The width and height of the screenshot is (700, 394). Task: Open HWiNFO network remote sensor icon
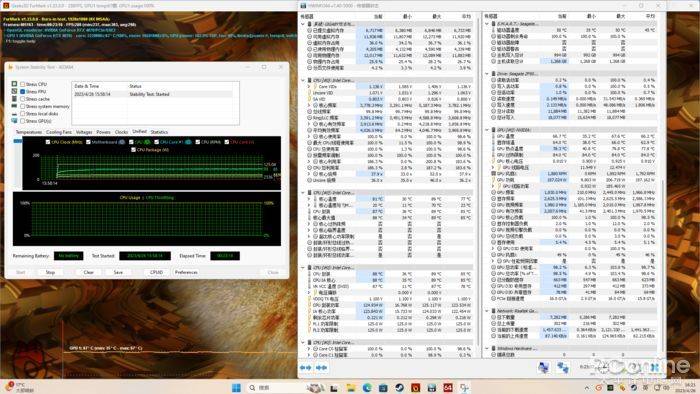(544, 368)
